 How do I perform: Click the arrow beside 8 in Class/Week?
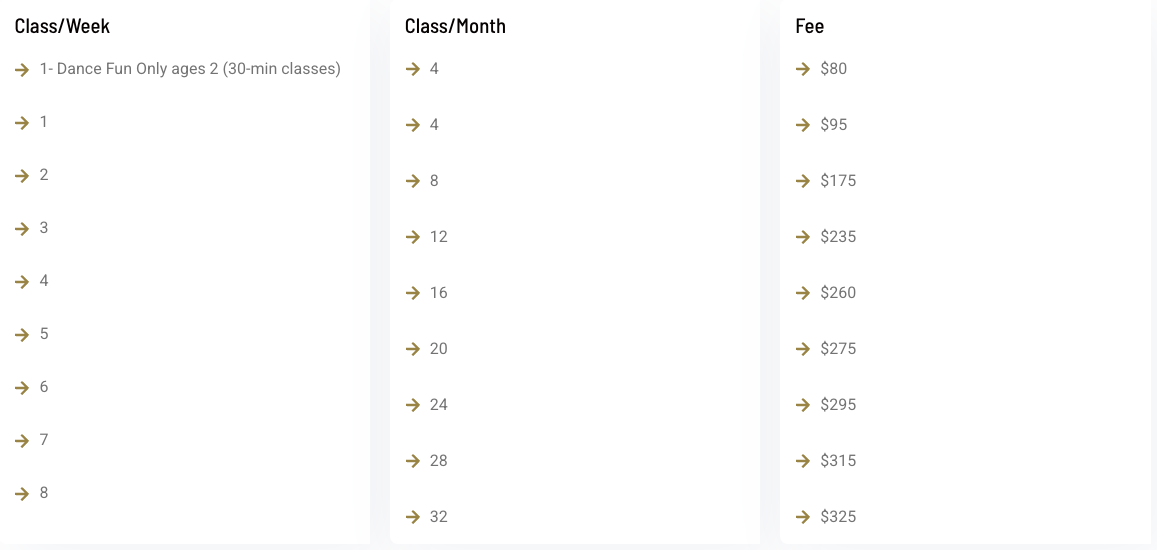(x=22, y=493)
